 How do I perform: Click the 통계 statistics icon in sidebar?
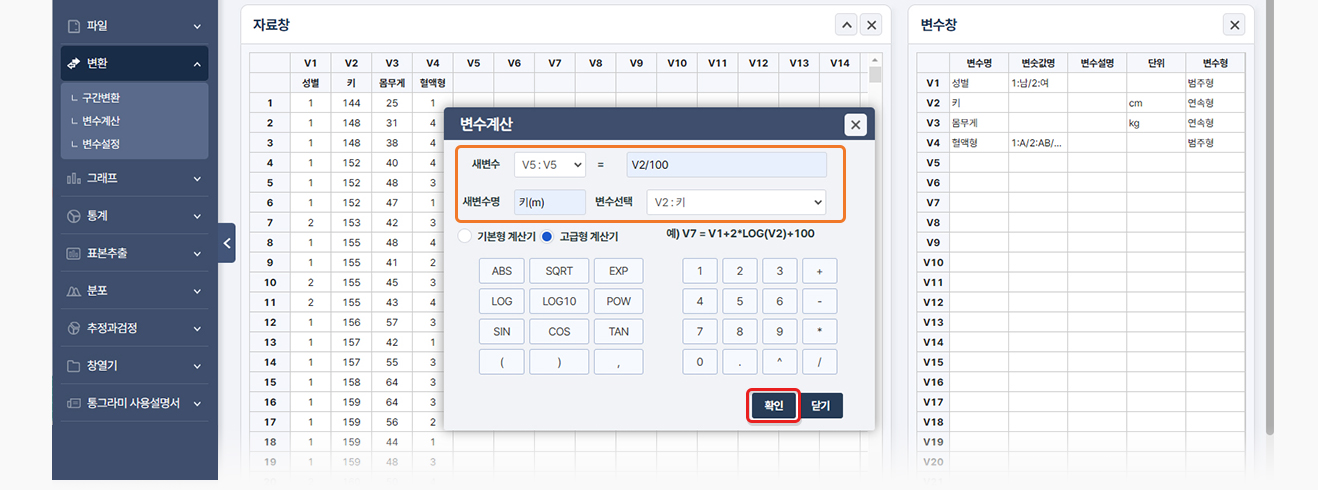pyautogui.click(x=73, y=216)
